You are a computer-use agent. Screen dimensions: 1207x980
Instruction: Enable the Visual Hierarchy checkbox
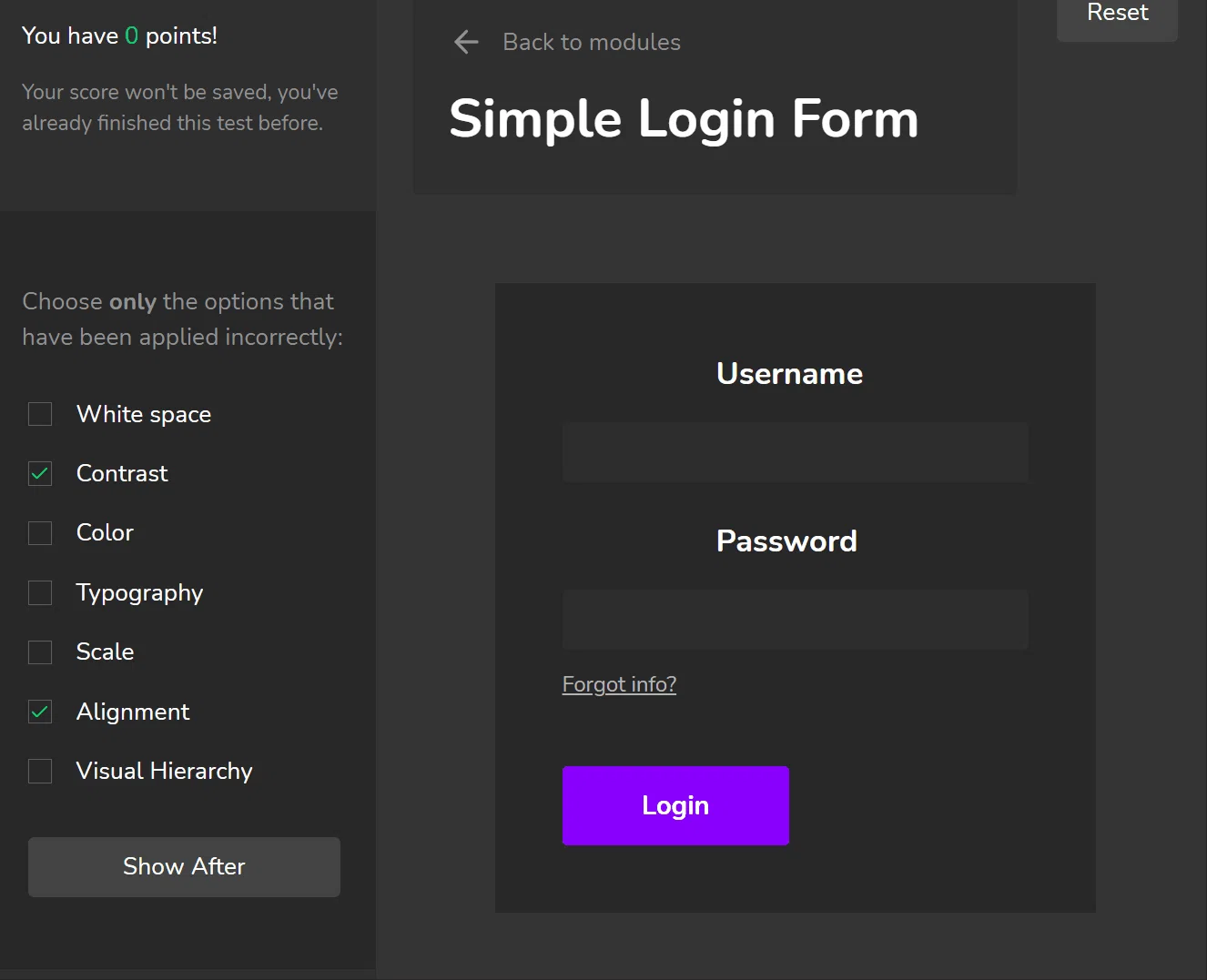(40, 772)
